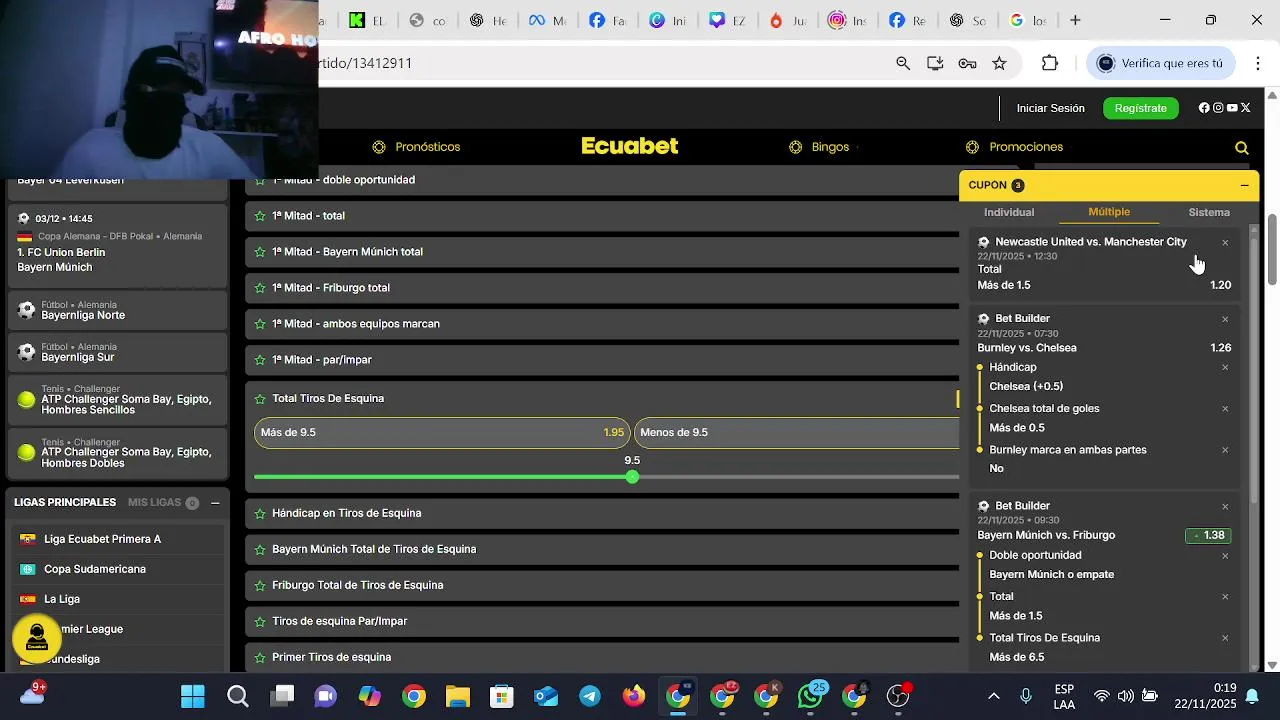Open the Promociones menu
Screen dimensions: 1280x720
[x=1015, y=147]
